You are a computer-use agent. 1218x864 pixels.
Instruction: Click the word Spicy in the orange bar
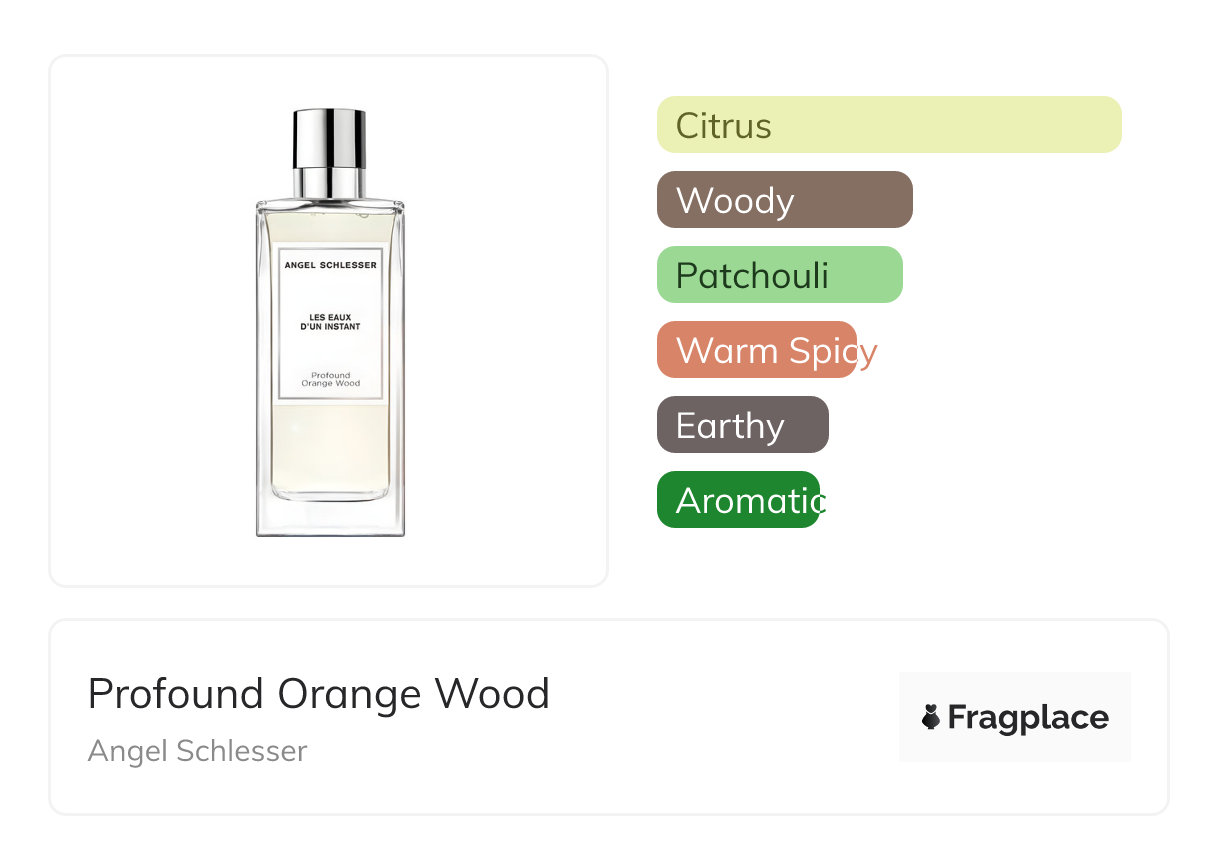point(832,351)
